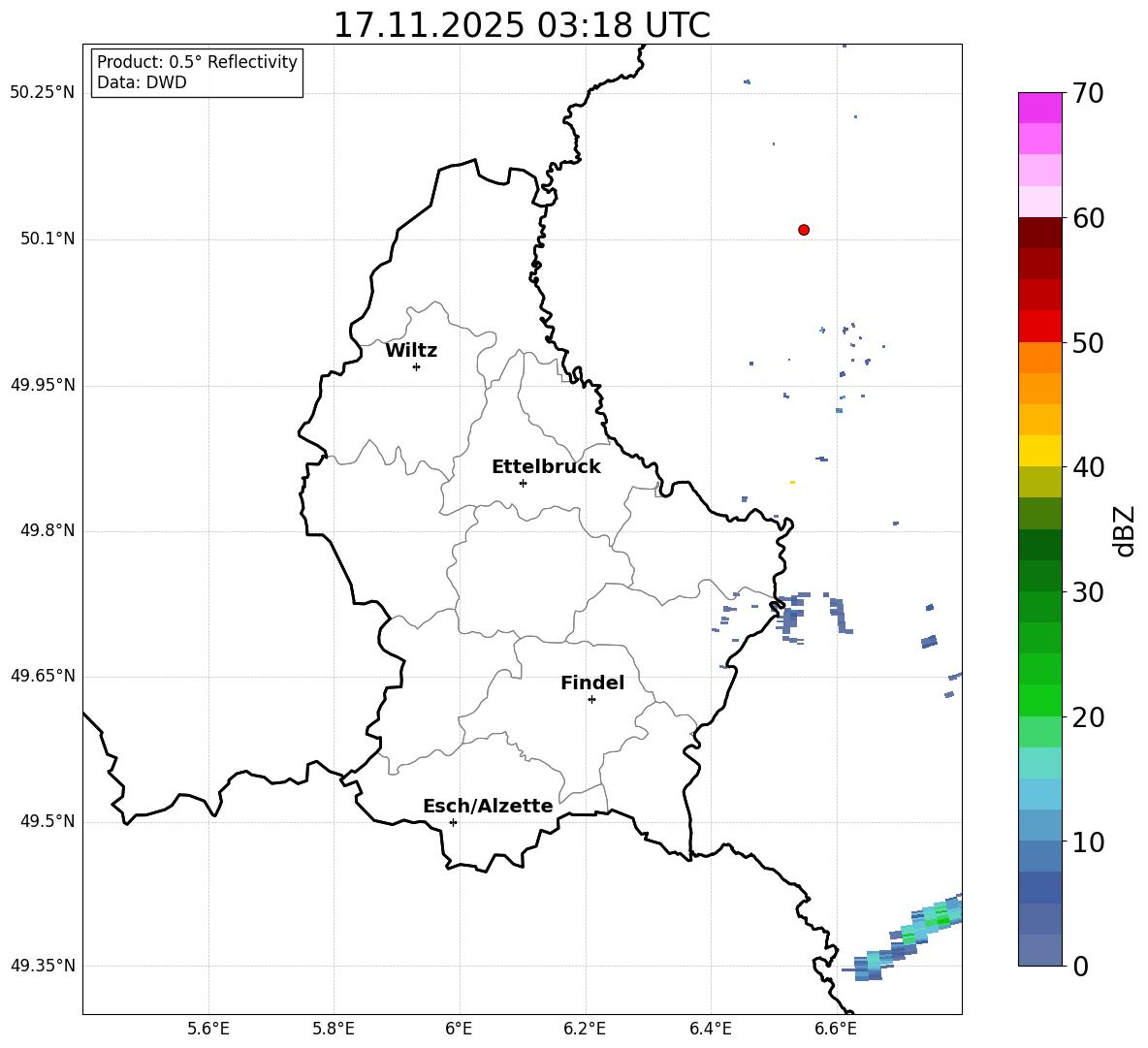Click the 6°E longitude label
Image resolution: width=1148 pixels, height=1048 pixels.
[459, 1029]
